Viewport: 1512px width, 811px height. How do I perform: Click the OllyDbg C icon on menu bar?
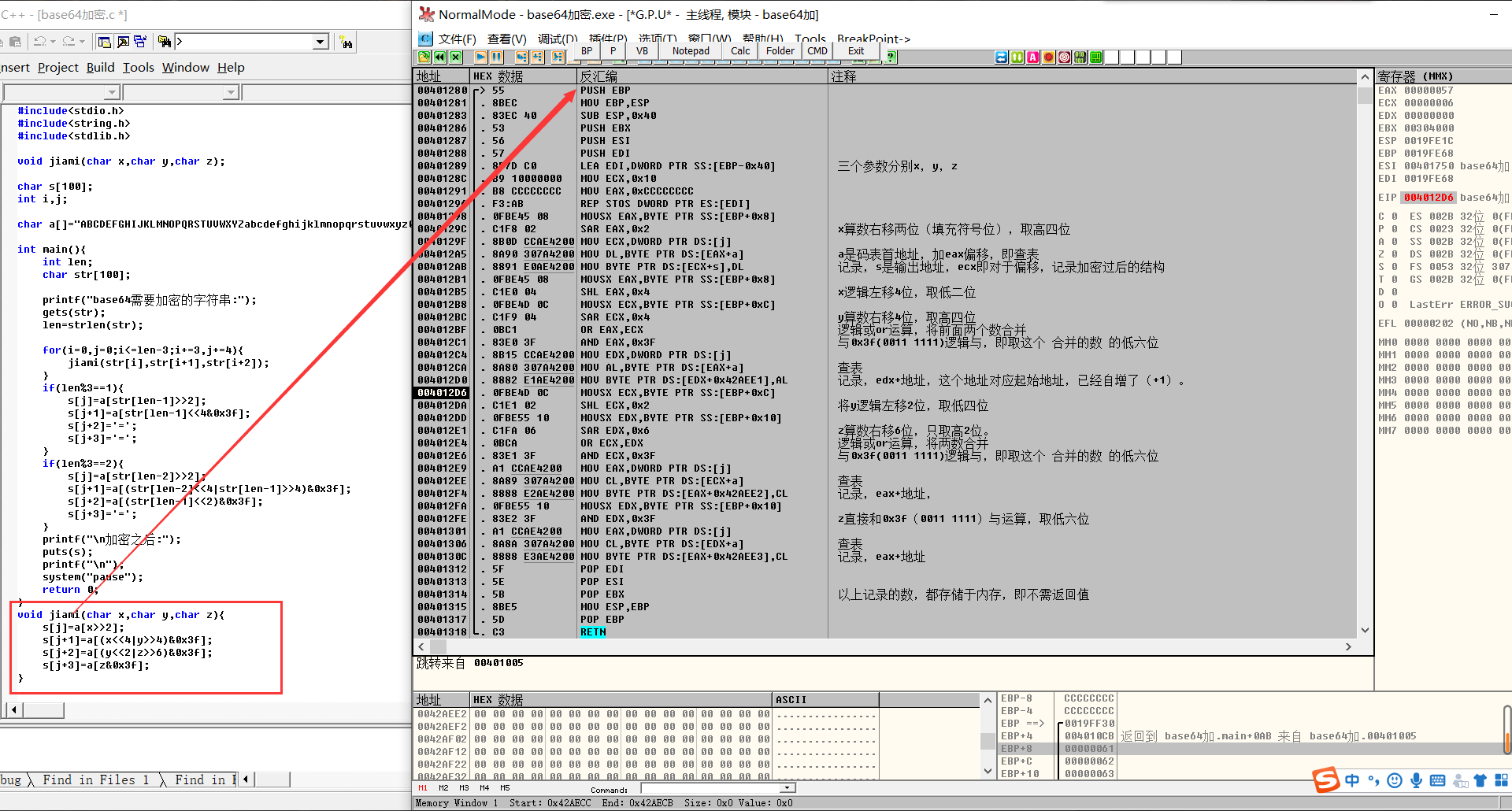pos(425,39)
